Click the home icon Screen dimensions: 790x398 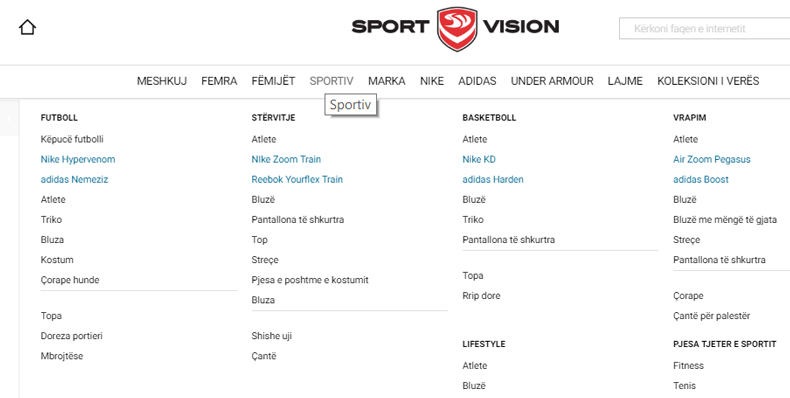pos(27,27)
